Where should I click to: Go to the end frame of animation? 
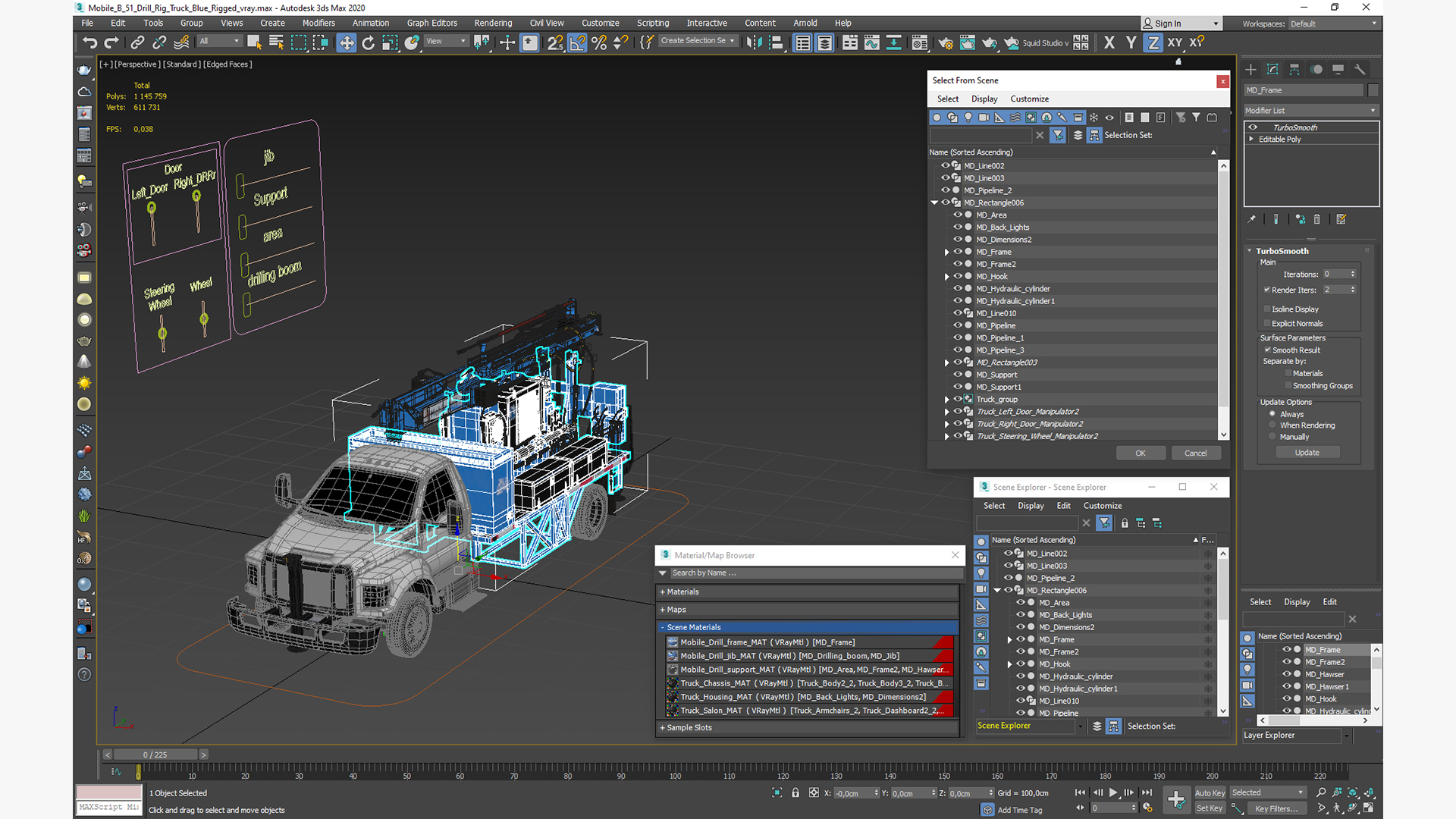coord(1147,792)
